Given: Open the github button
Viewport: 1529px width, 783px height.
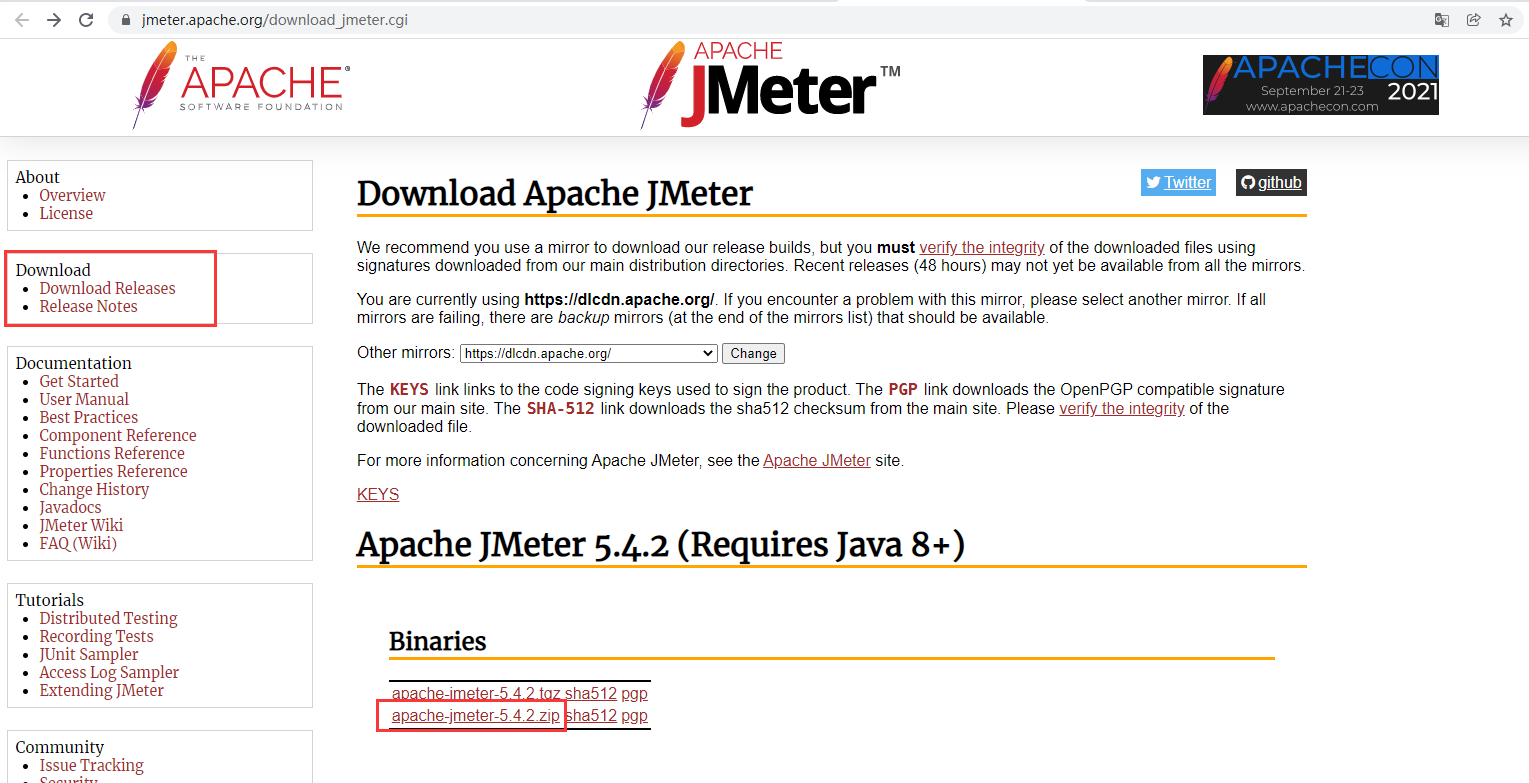Looking at the screenshot, I should click(1271, 182).
